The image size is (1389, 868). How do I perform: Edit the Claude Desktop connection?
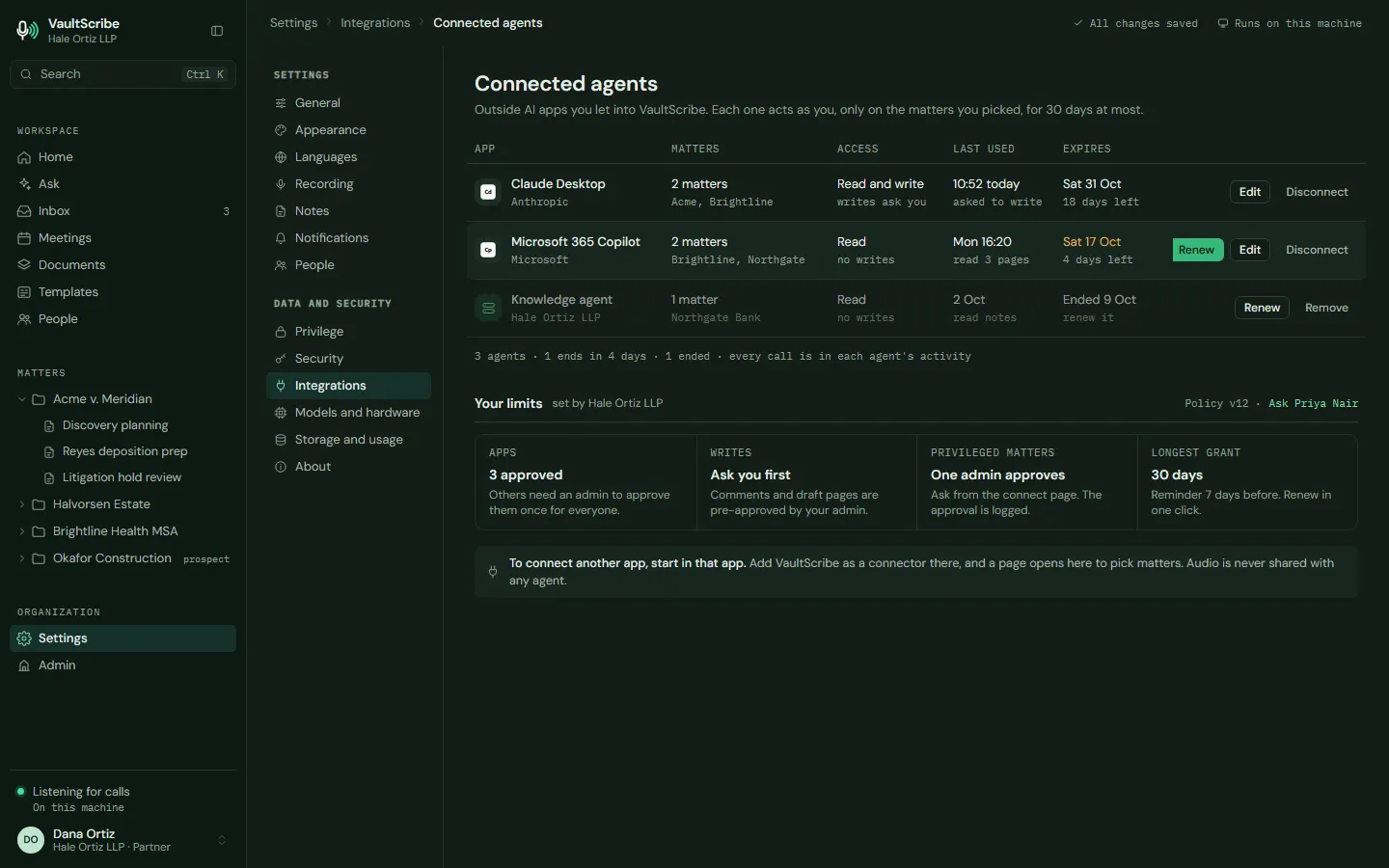coord(1250,192)
